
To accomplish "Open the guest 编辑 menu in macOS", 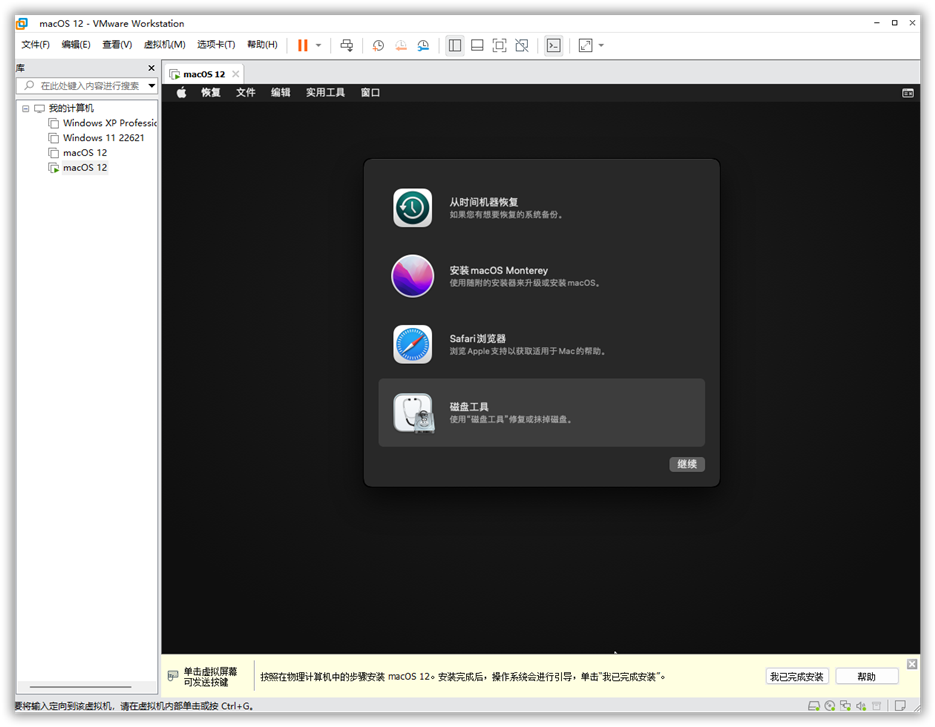I will 280,92.
